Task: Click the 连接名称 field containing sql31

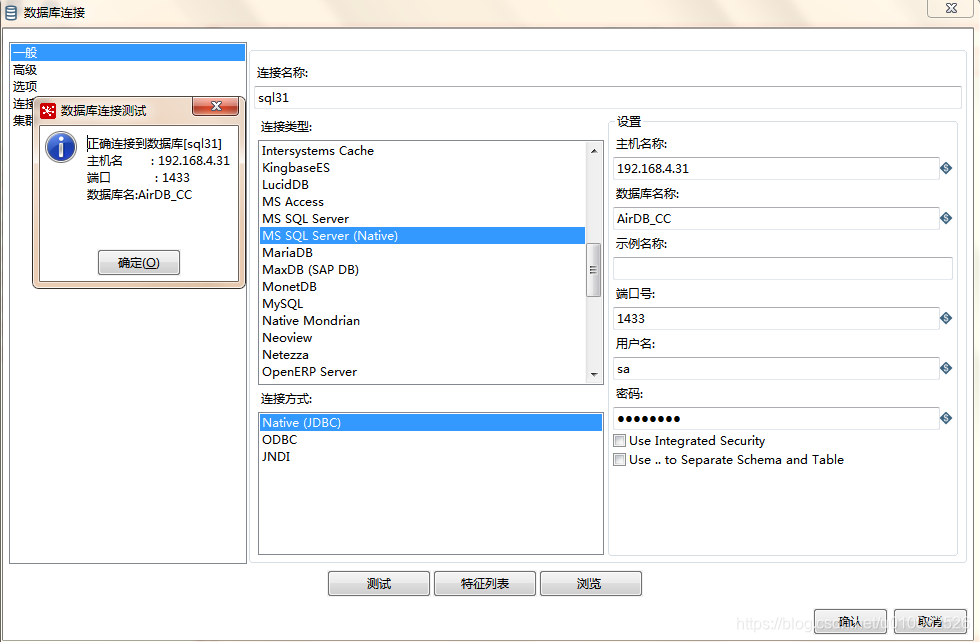Action: (608, 98)
